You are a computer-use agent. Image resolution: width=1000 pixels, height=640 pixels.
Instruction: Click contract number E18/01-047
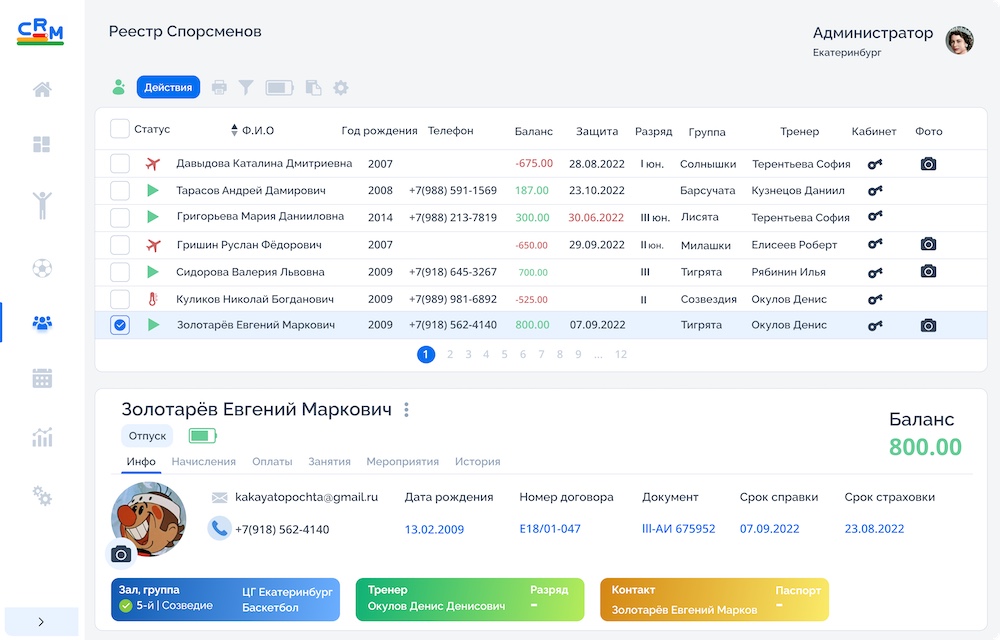pos(550,528)
